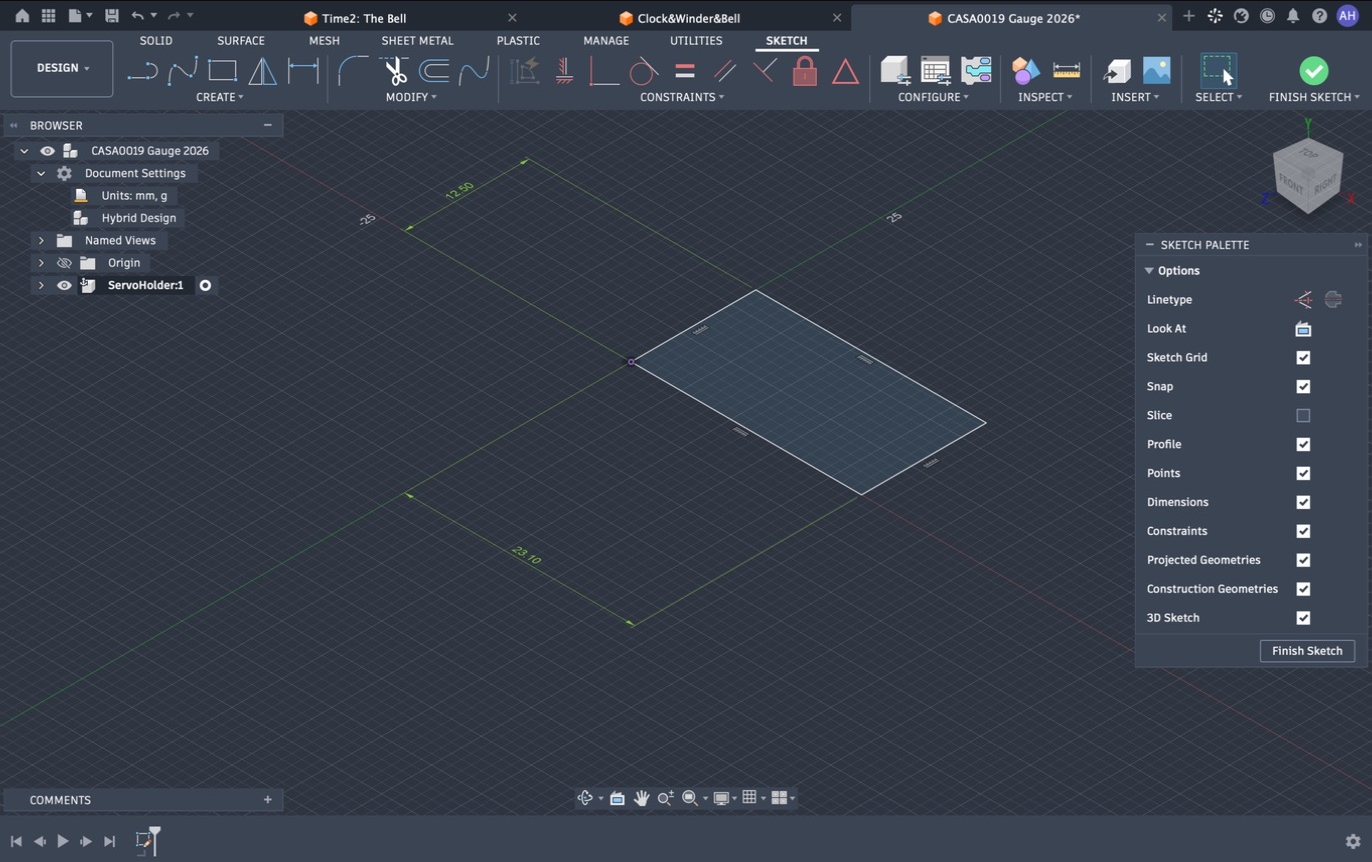Select the Fit Point Spline tool
The image size is (1372, 862).
coord(183,71)
